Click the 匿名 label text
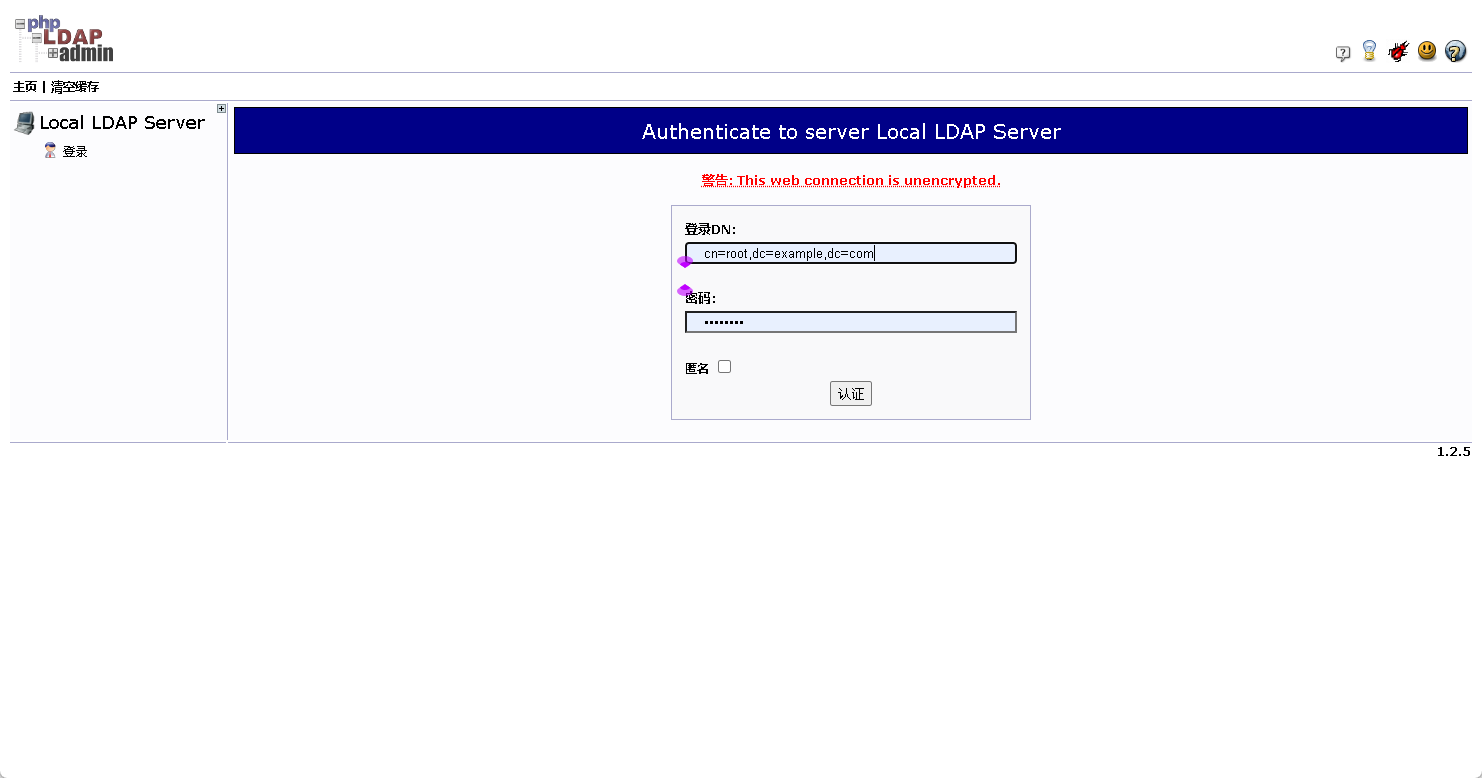Viewport: 1482px width, 778px height. (x=697, y=369)
